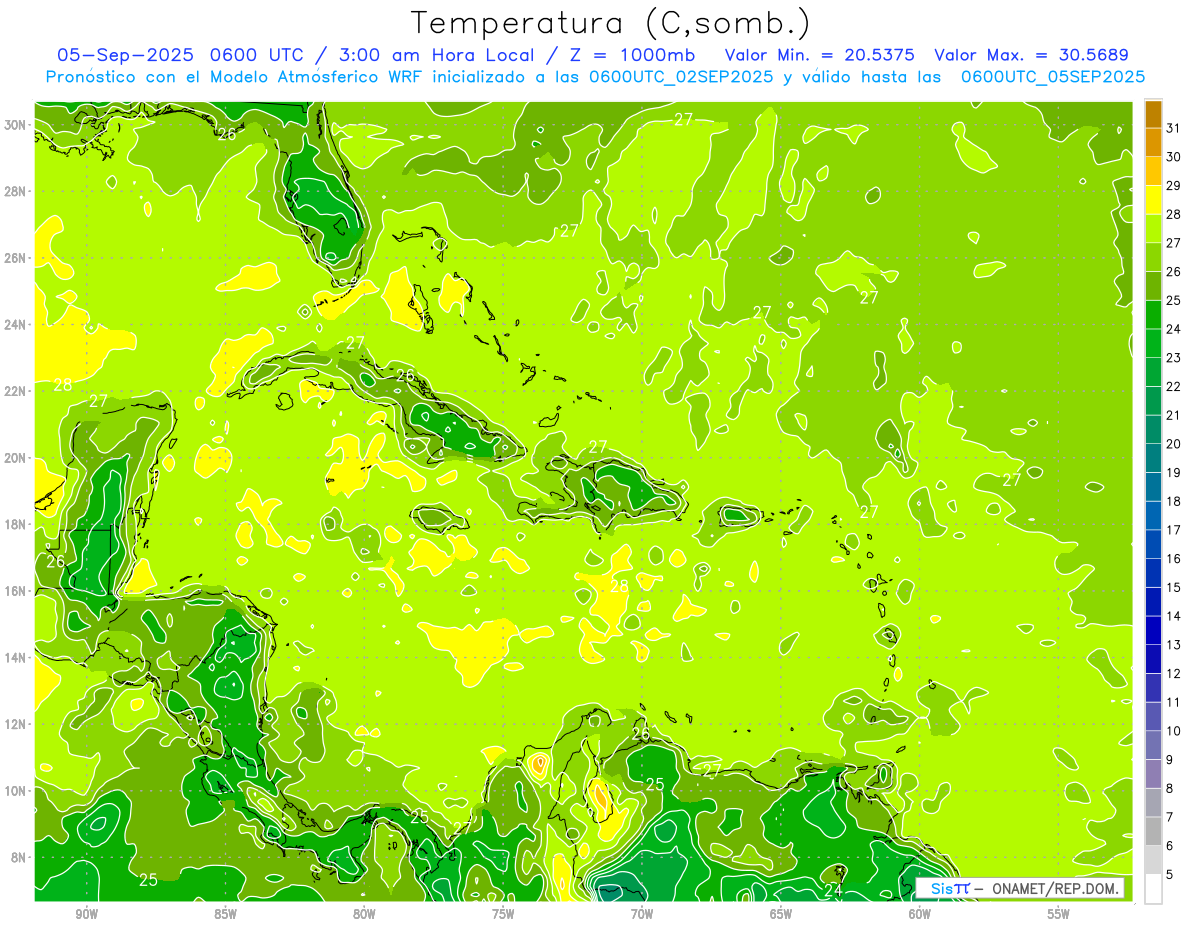This screenshot has height=927, width=1200.
Task: Pick the lime colorbar segment between 27 and 28
Action: [1153, 229]
